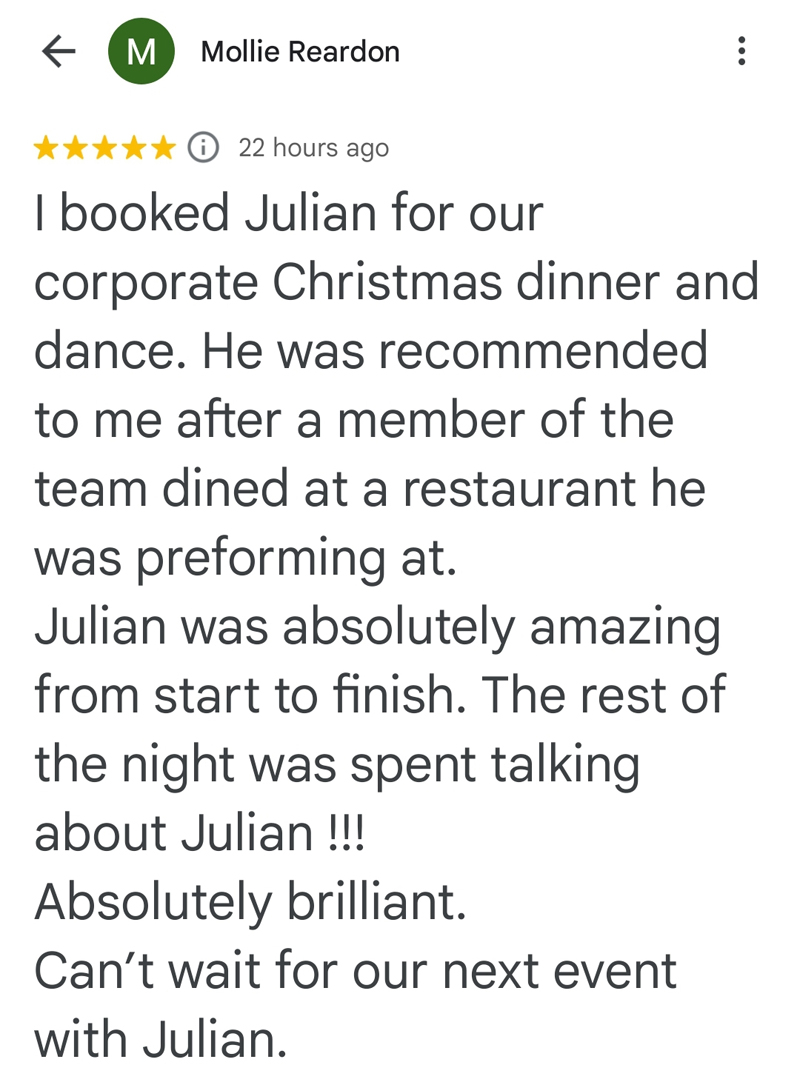Click the "Julian was absolutely amazing" line
The height and width of the screenshot is (1085, 800).
[x=377, y=628]
